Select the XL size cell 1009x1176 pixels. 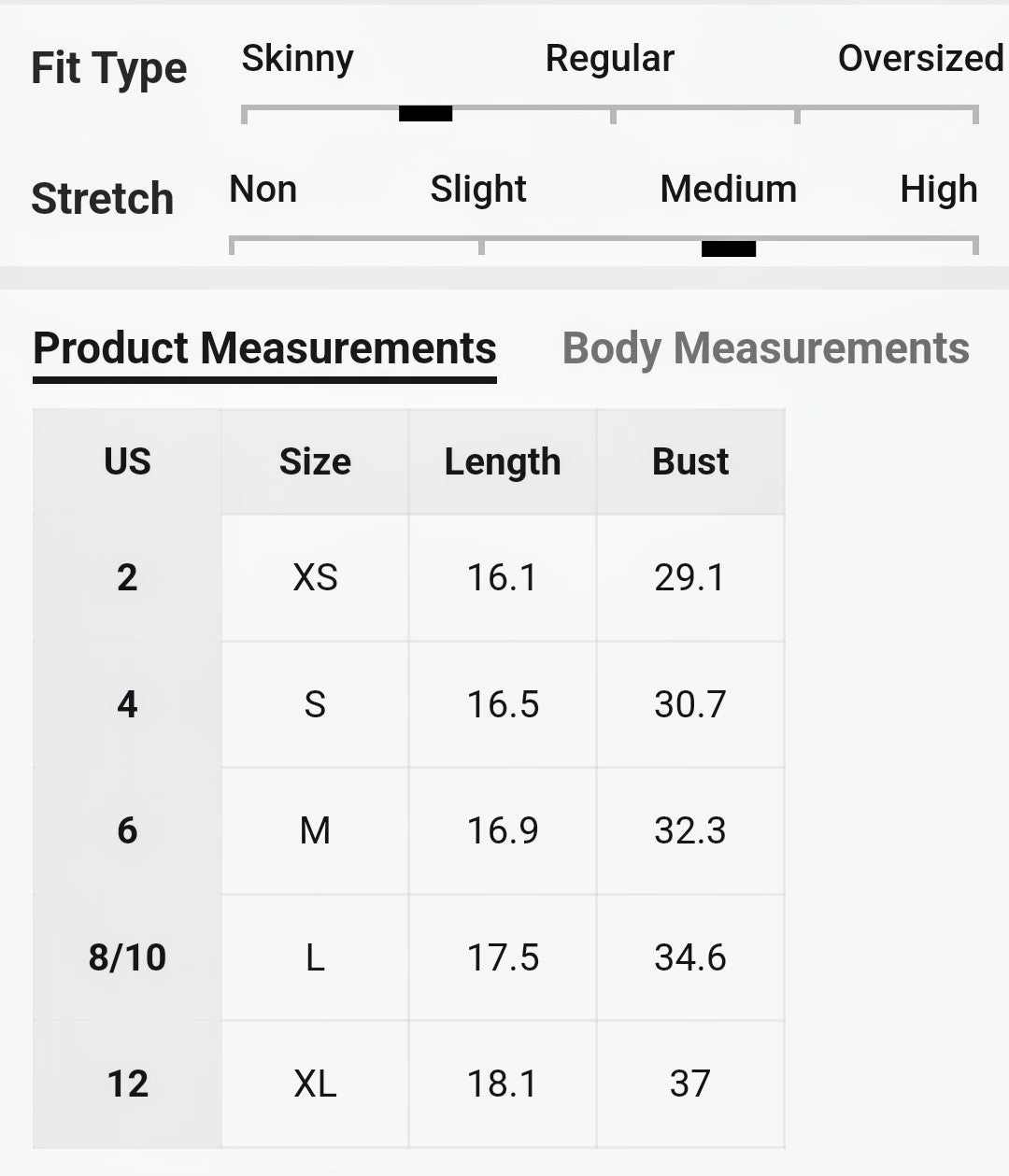click(315, 1084)
